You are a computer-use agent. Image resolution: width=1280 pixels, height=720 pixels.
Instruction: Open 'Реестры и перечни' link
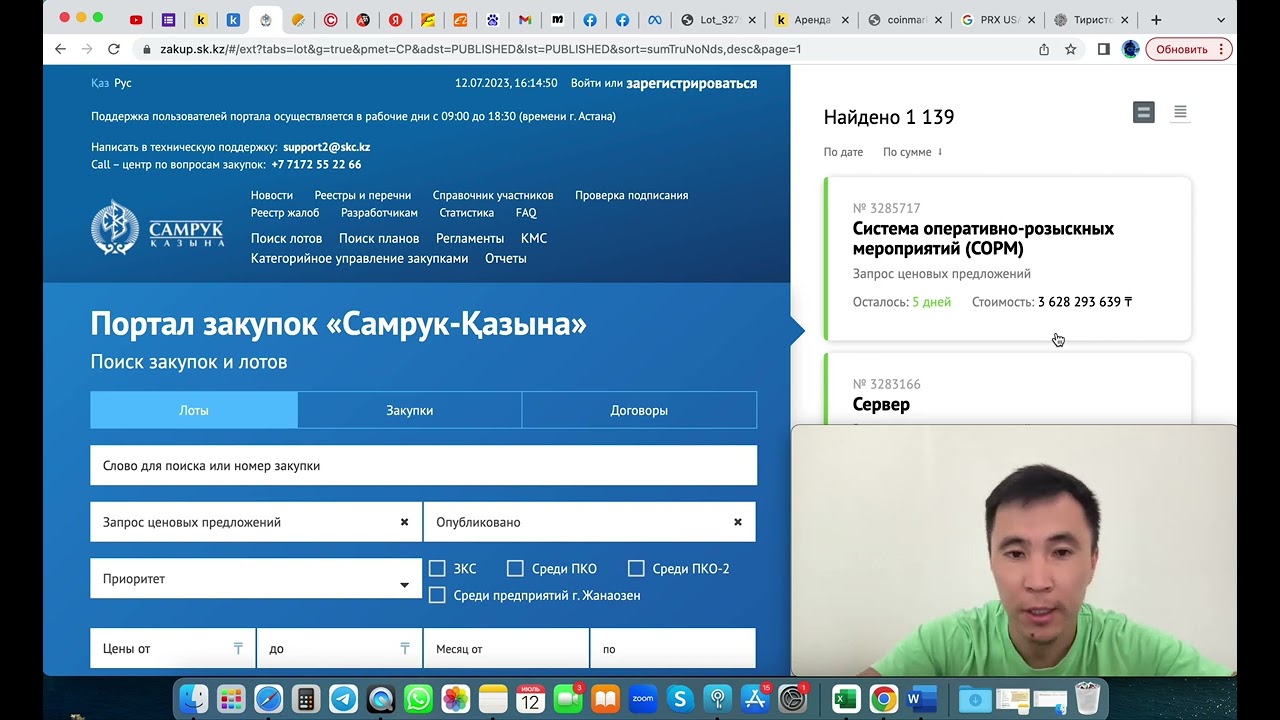(x=363, y=195)
